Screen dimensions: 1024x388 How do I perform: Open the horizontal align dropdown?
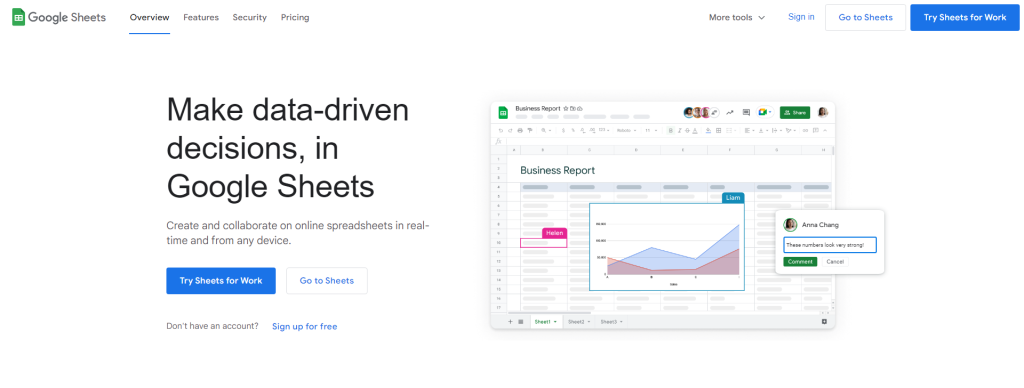(749, 131)
